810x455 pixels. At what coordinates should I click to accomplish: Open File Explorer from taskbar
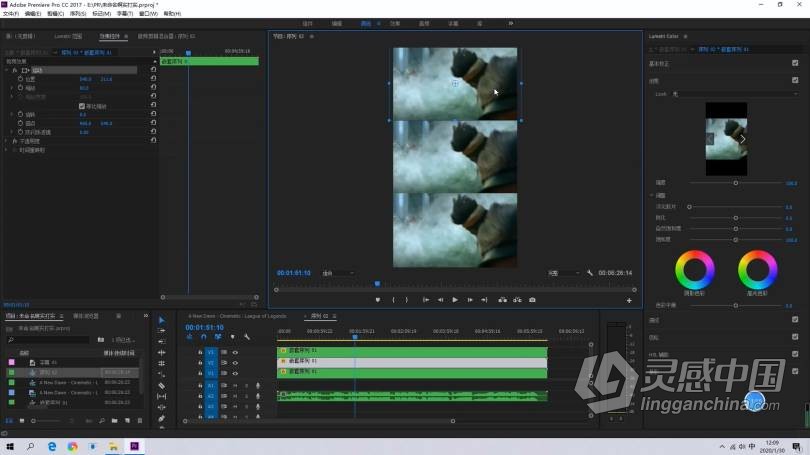coord(113,446)
